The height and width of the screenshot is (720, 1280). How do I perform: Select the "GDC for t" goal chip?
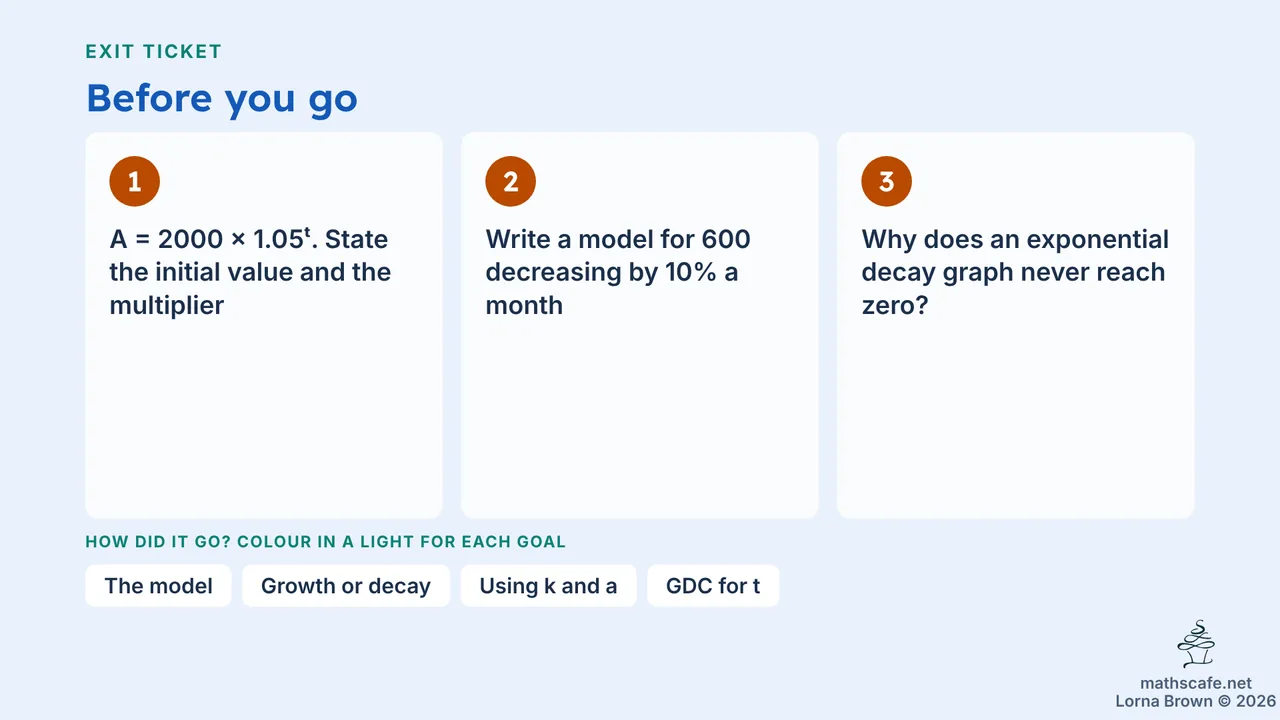tap(713, 586)
